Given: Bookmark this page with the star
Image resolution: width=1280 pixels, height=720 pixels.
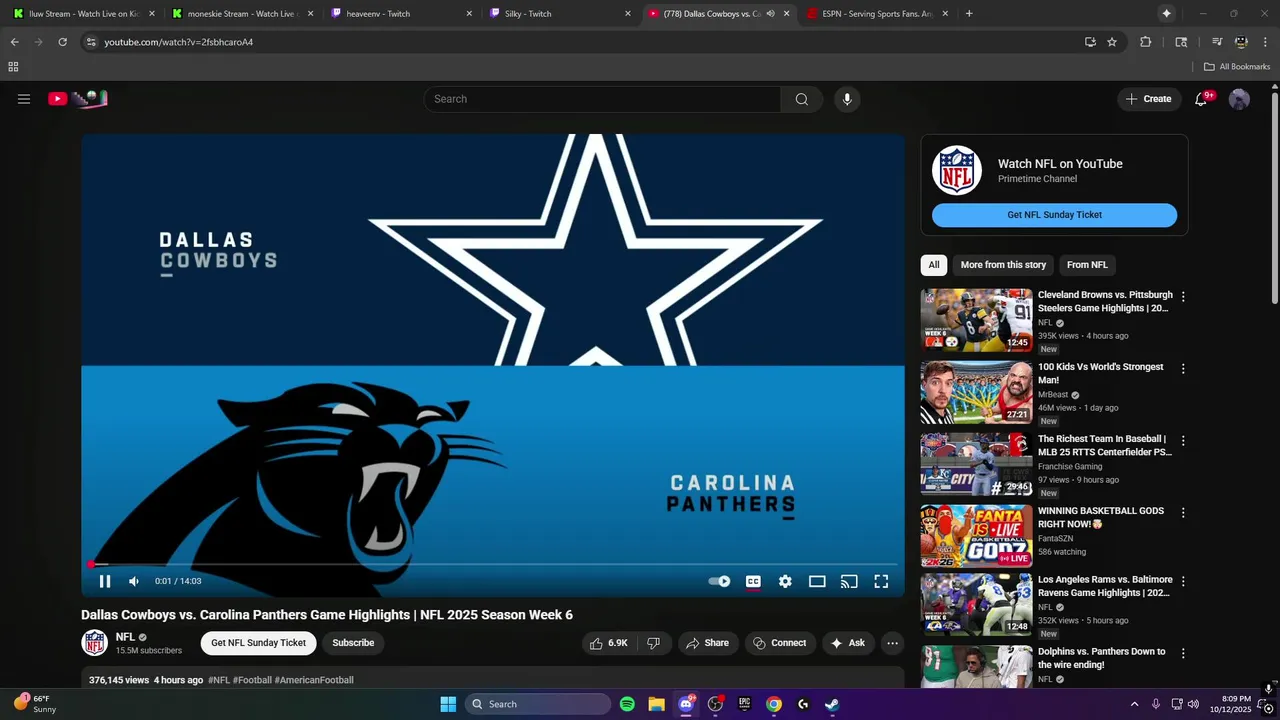Looking at the screenshot, I should tap(1112, 42).
